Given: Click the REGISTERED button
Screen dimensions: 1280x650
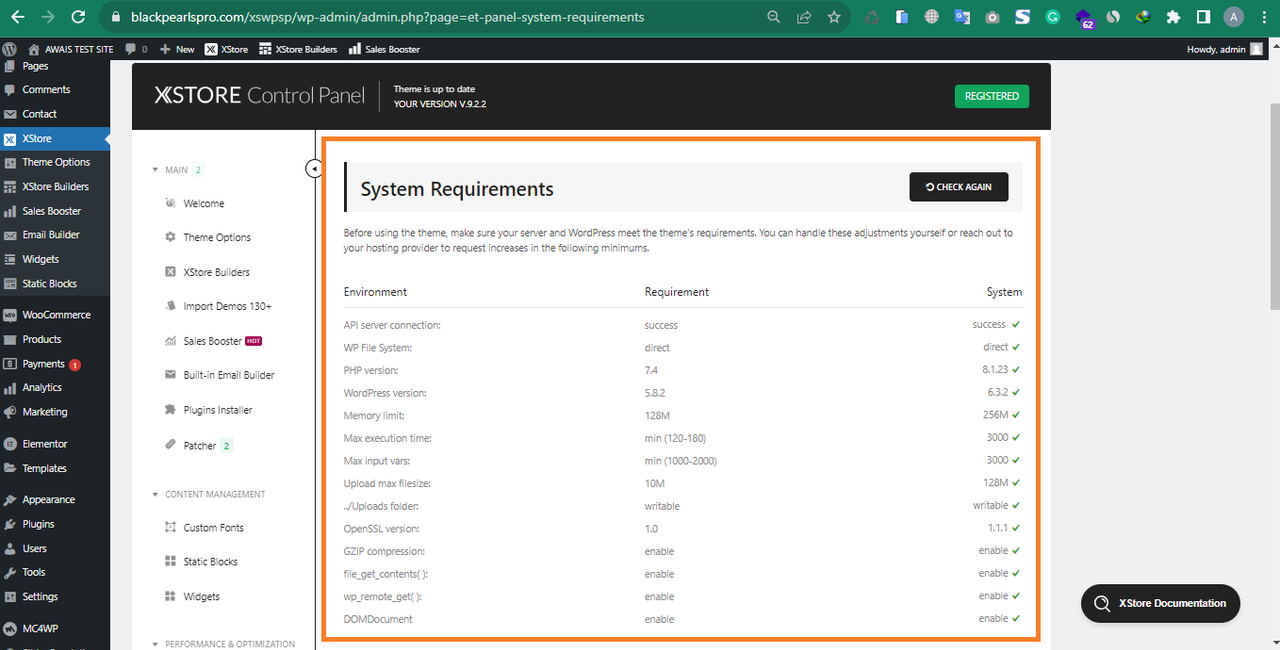Looking at the screenshot, I should pos(992,96).
